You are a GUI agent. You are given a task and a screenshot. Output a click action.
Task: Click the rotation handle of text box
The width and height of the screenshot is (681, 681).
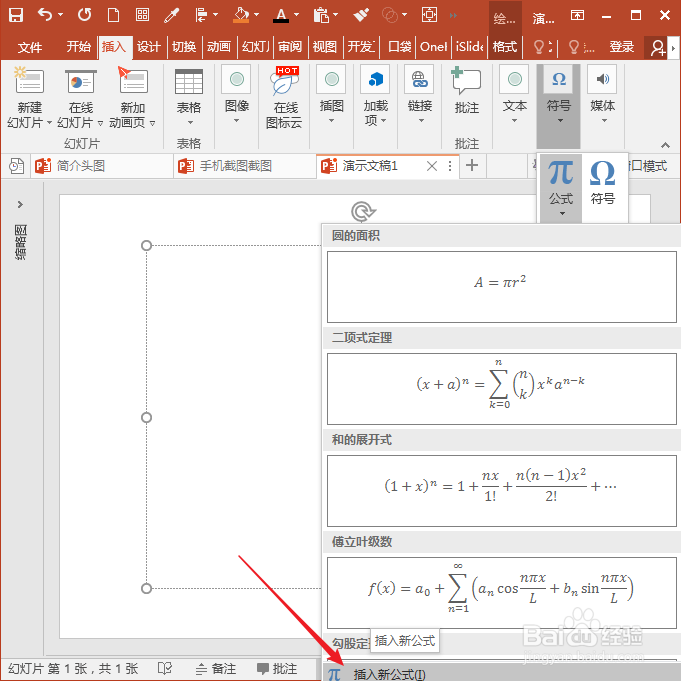363,212
